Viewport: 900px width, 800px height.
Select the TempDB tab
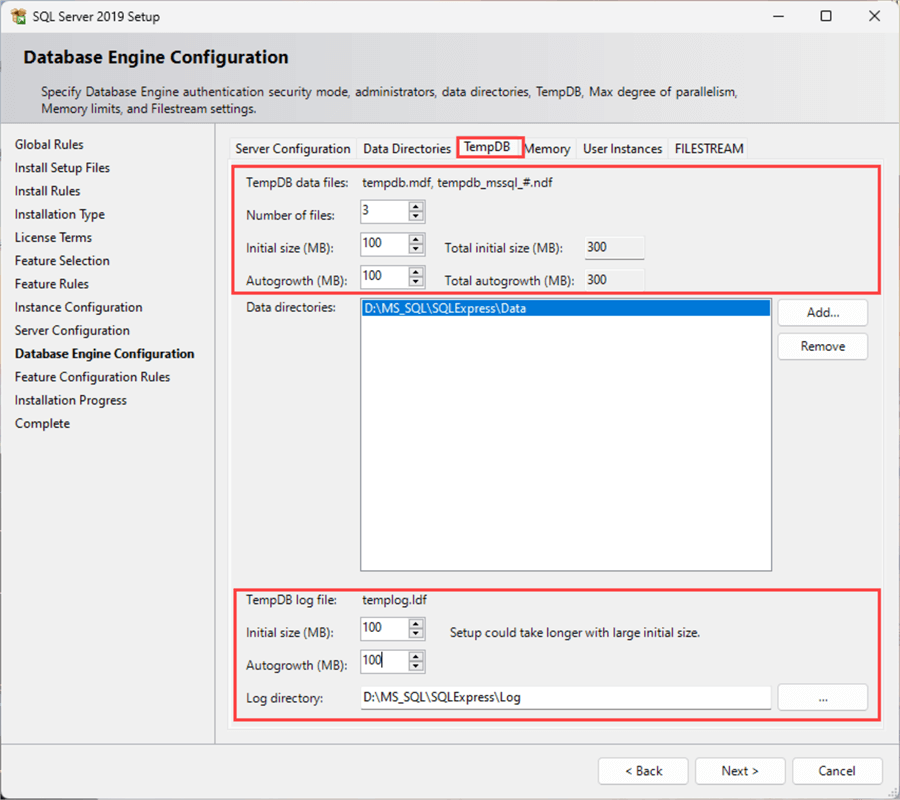click(487, 147)
